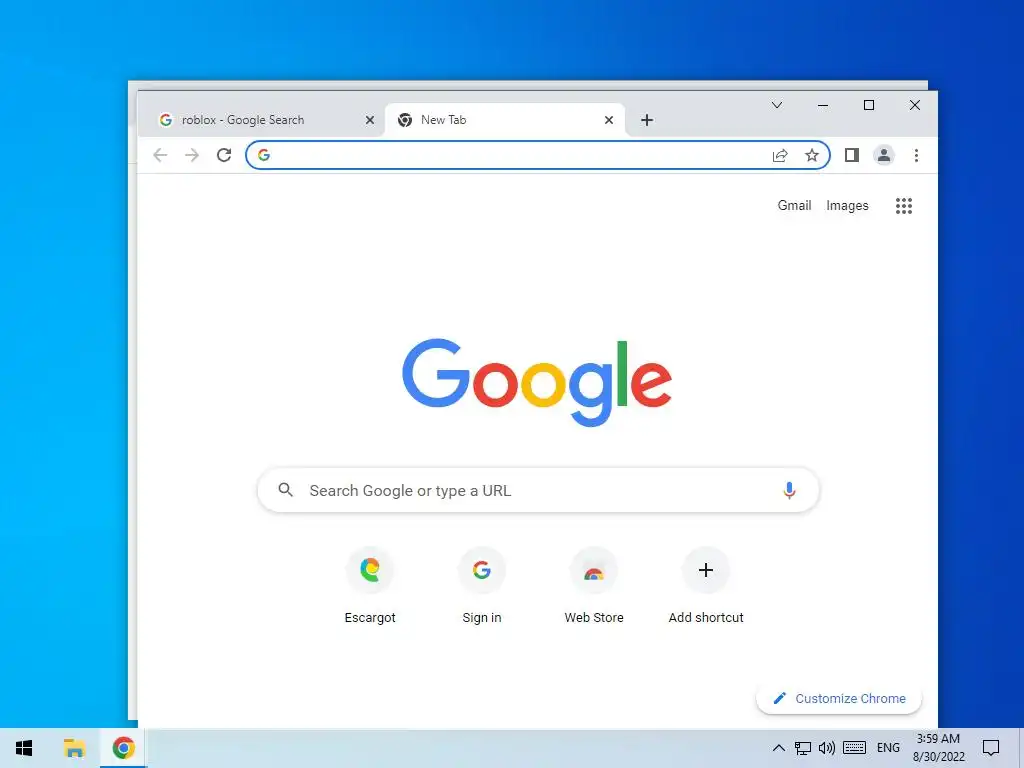
Task: Reload the current page
Action: (224, 155)
